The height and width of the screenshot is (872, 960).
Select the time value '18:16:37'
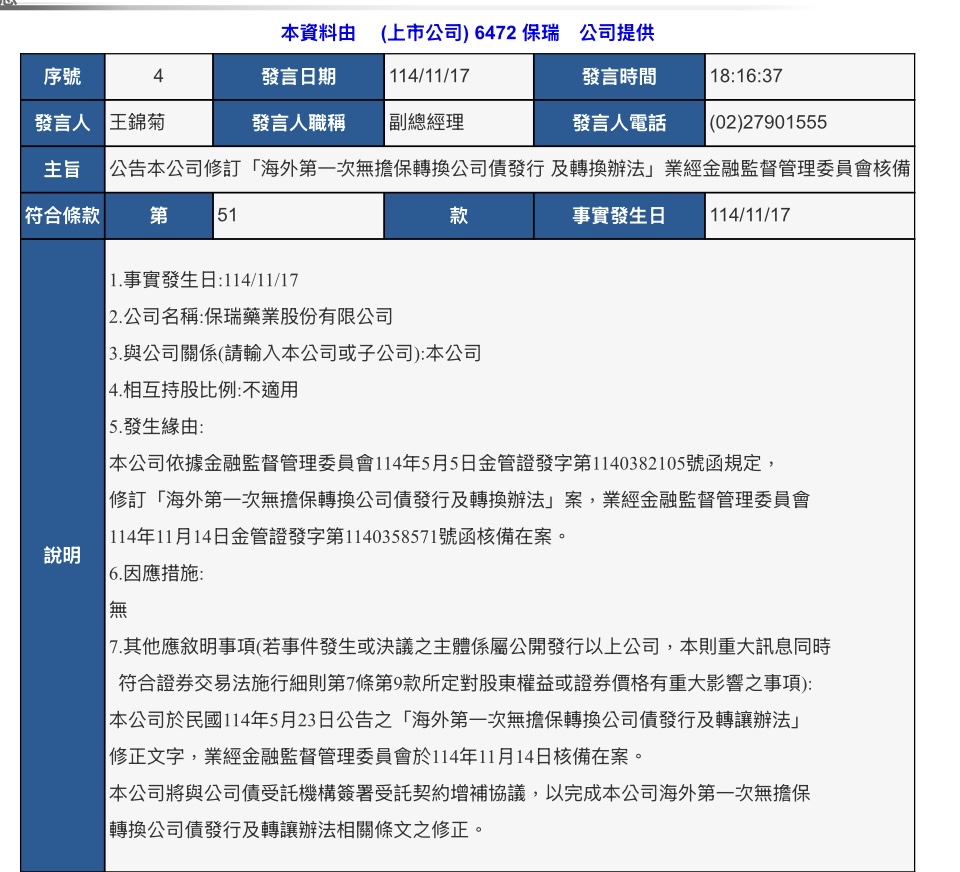pos(746,76)
